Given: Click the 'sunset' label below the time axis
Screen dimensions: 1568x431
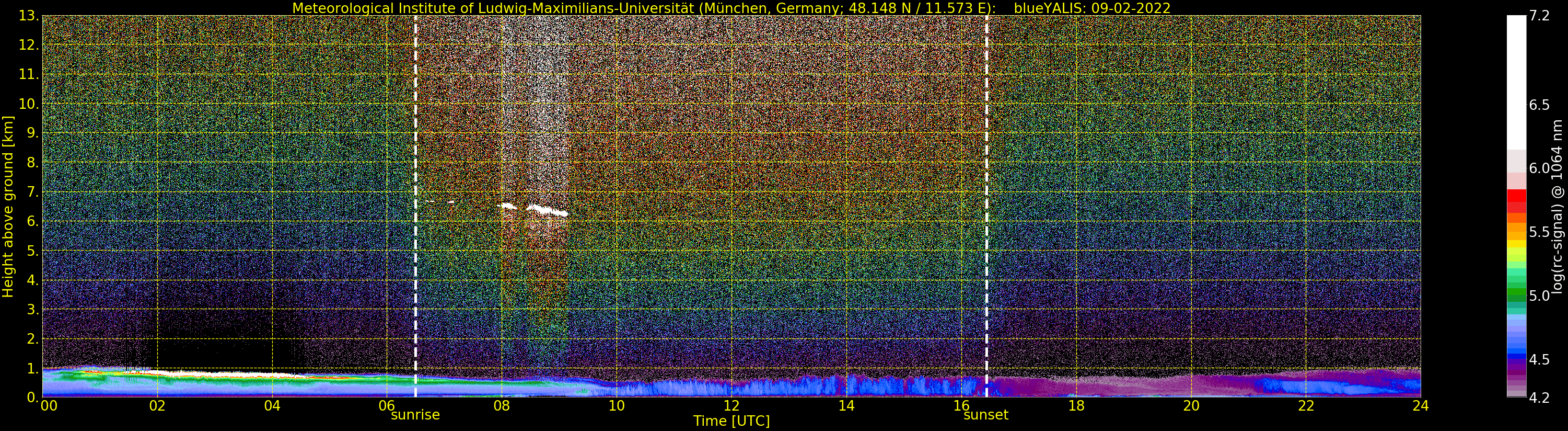Looking at the screenshot, I should (x=986, y=415).
